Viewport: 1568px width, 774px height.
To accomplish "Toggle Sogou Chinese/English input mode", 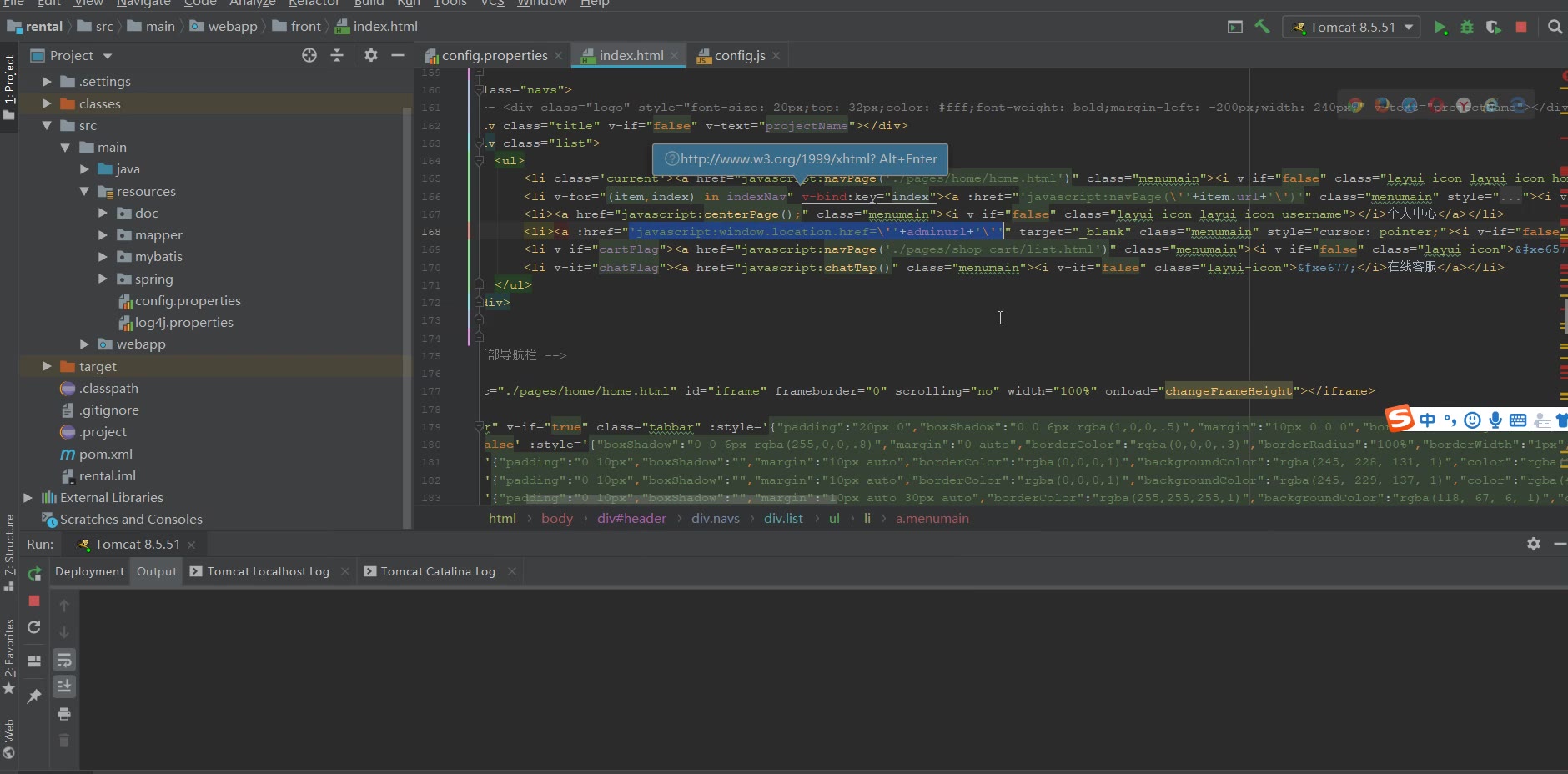I will point(1428,420).
